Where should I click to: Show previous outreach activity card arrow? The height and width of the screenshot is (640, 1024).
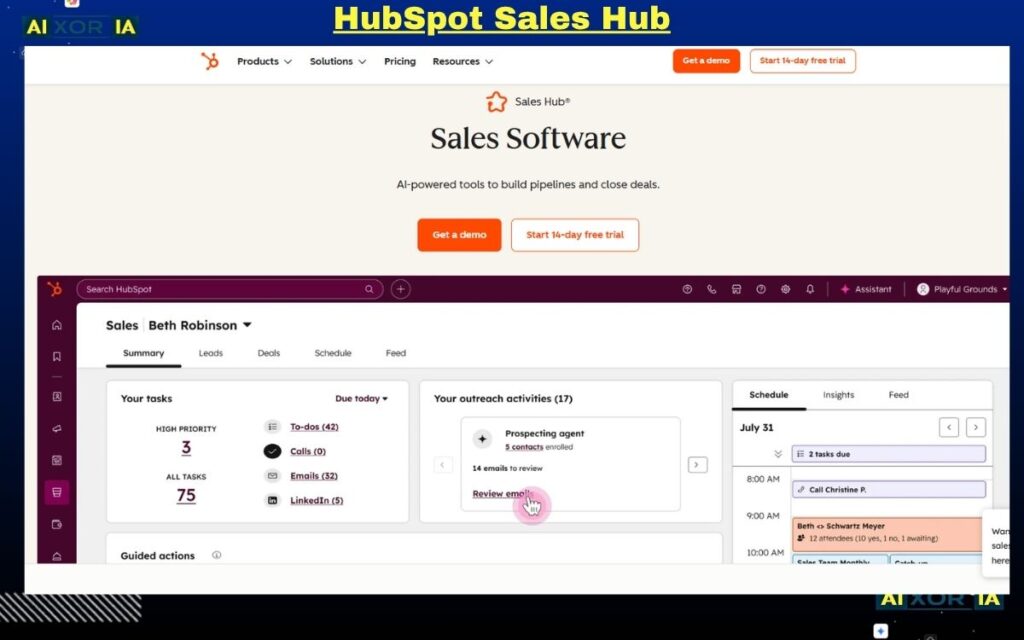pyautogui.click(x=443, y=465)
